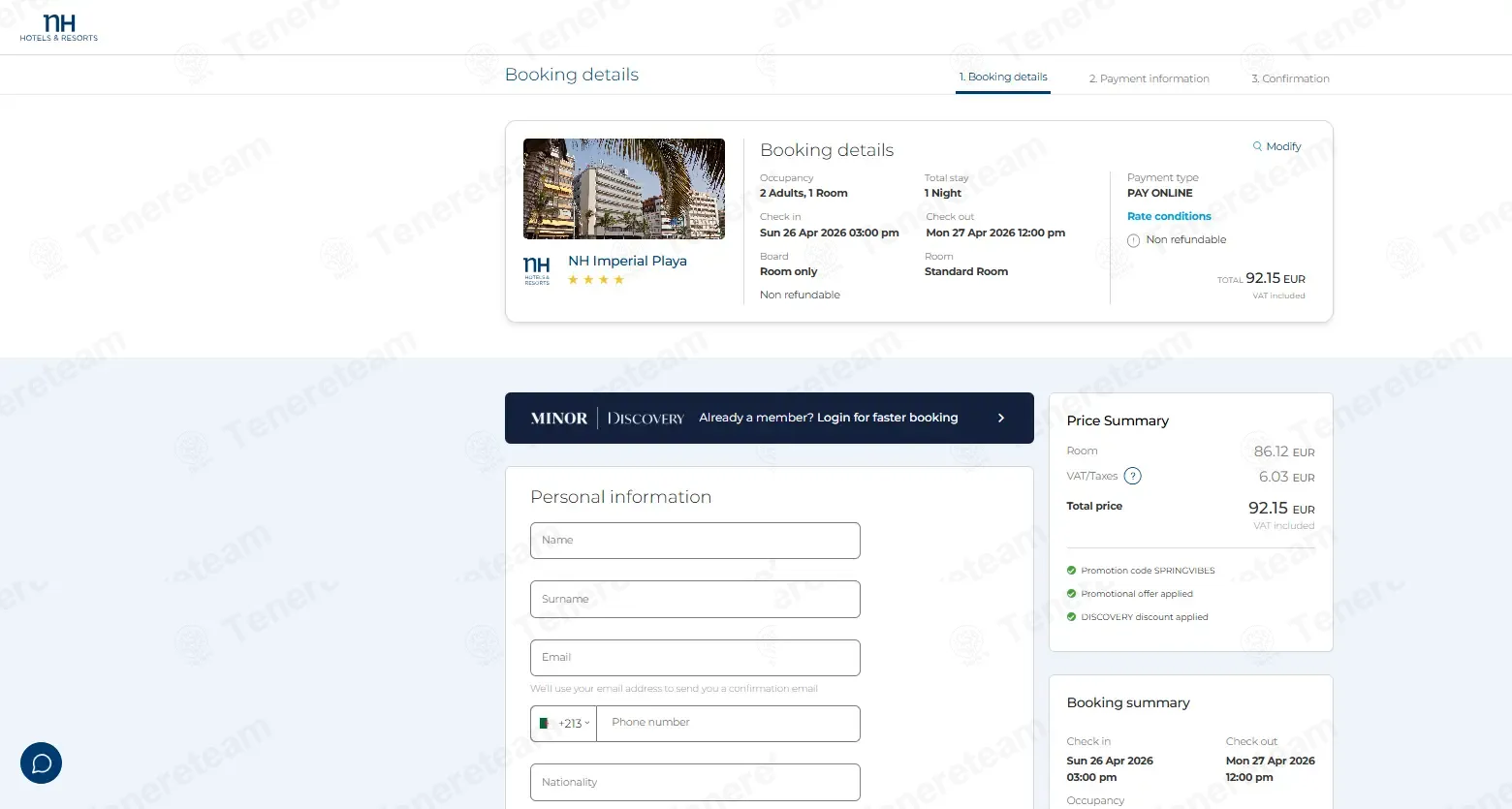Click the NH Hotels & Resorts header logo

(58, 28)
